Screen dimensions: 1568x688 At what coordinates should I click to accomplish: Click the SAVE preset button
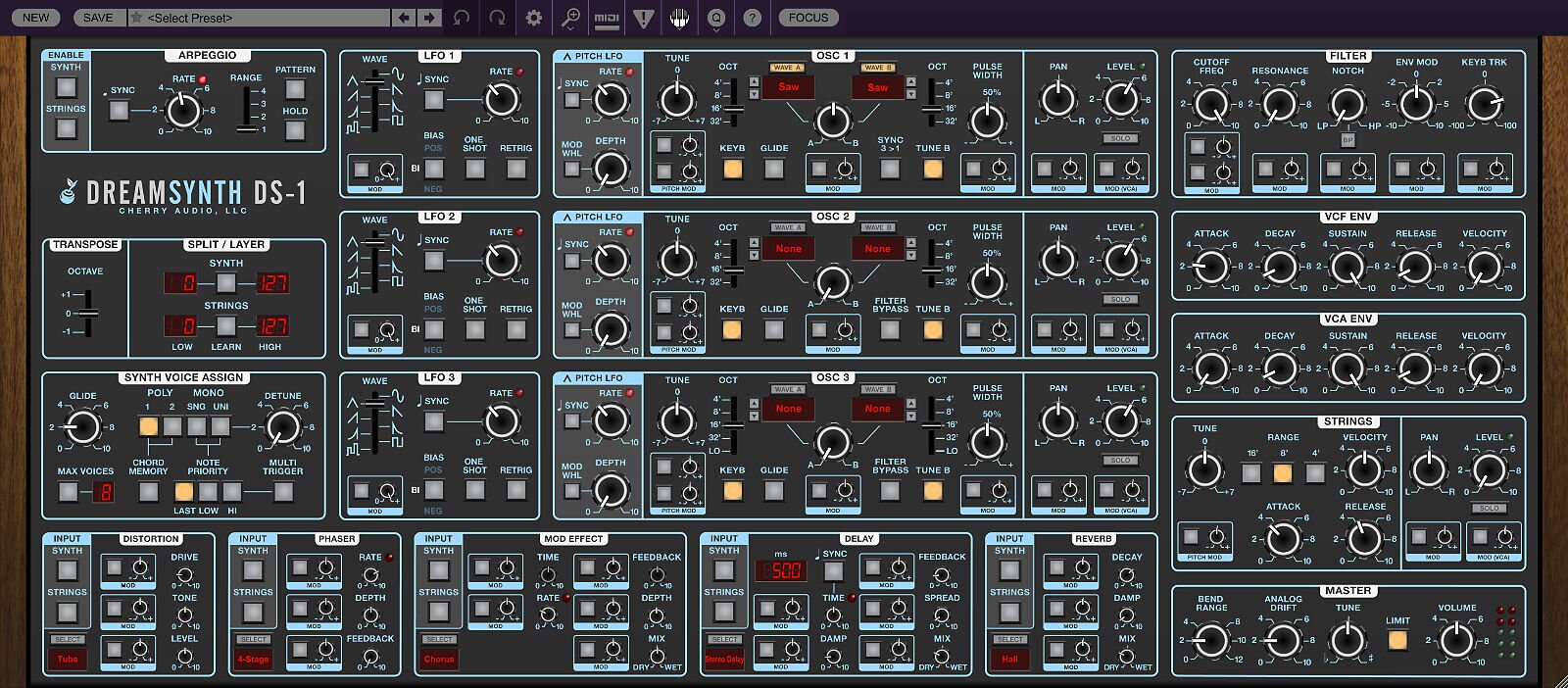[x=98, y=18]
